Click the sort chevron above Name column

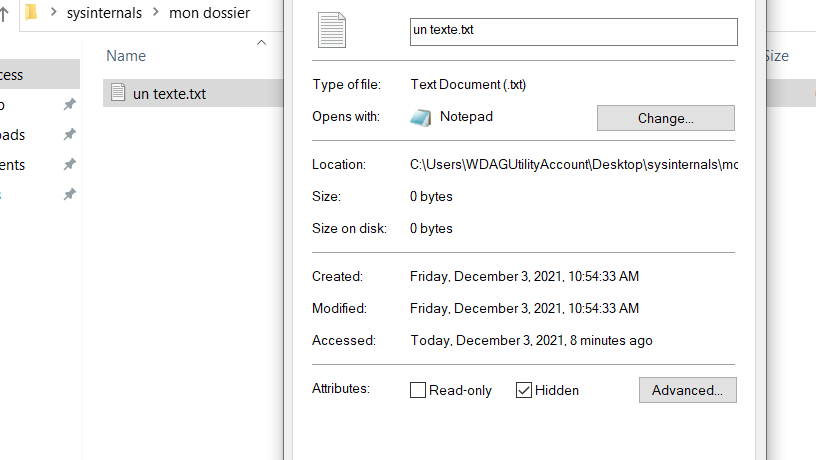click(x=262, y=43)
